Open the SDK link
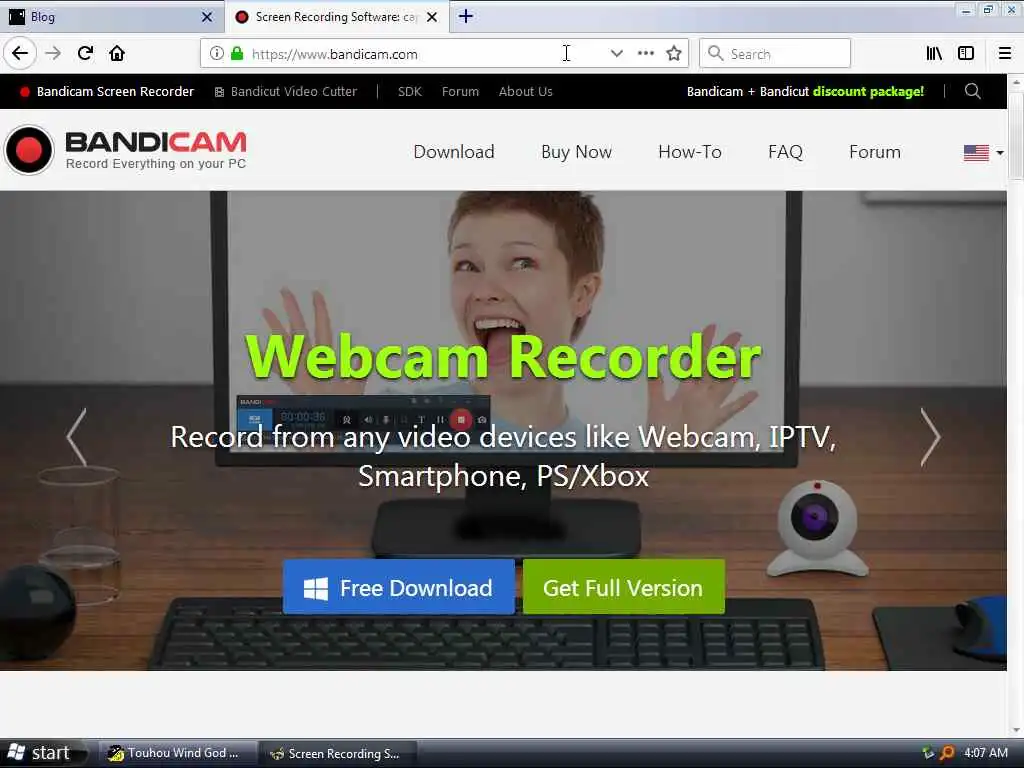This screenshot has width=1024, height=768. [x=409, y=91]
